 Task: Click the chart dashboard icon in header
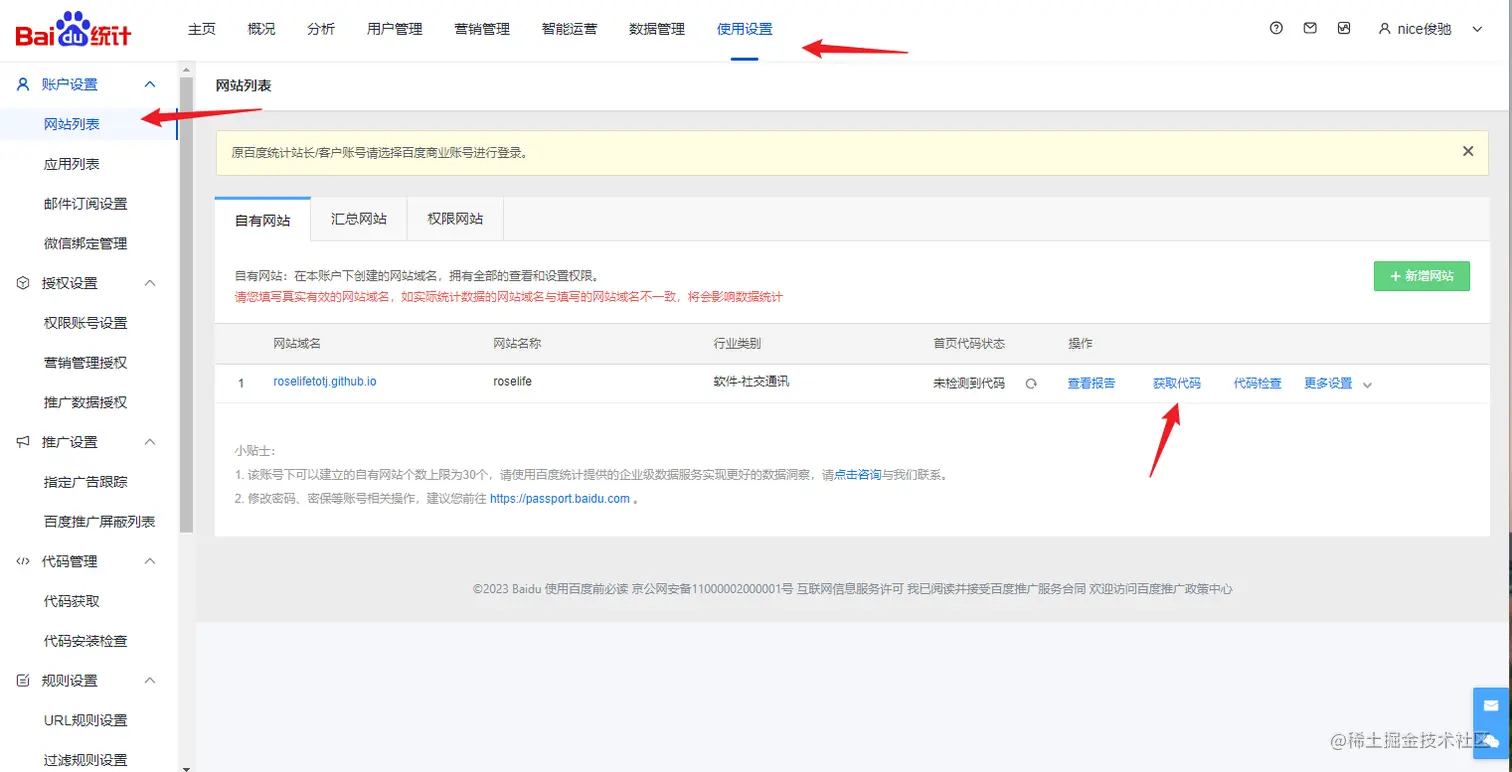pyautogui.click(x=1344, y=29)
